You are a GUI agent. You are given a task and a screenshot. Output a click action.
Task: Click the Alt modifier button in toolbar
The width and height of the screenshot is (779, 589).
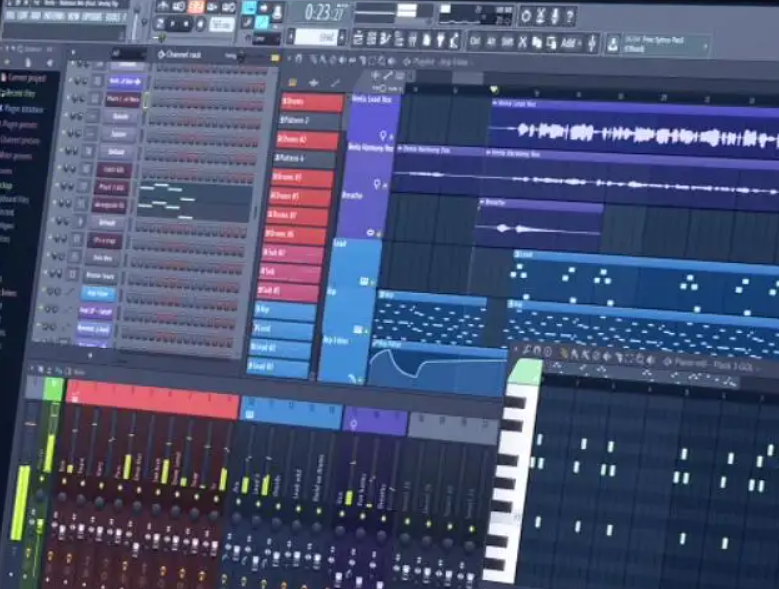[491, 42]
